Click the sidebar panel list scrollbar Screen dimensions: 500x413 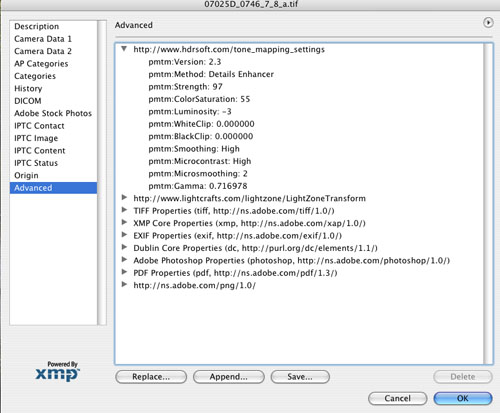coord(102,173)
